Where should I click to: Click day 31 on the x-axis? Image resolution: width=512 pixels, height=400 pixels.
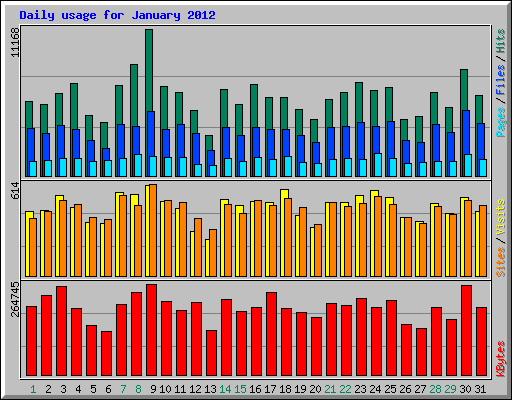tap(480, 389)
